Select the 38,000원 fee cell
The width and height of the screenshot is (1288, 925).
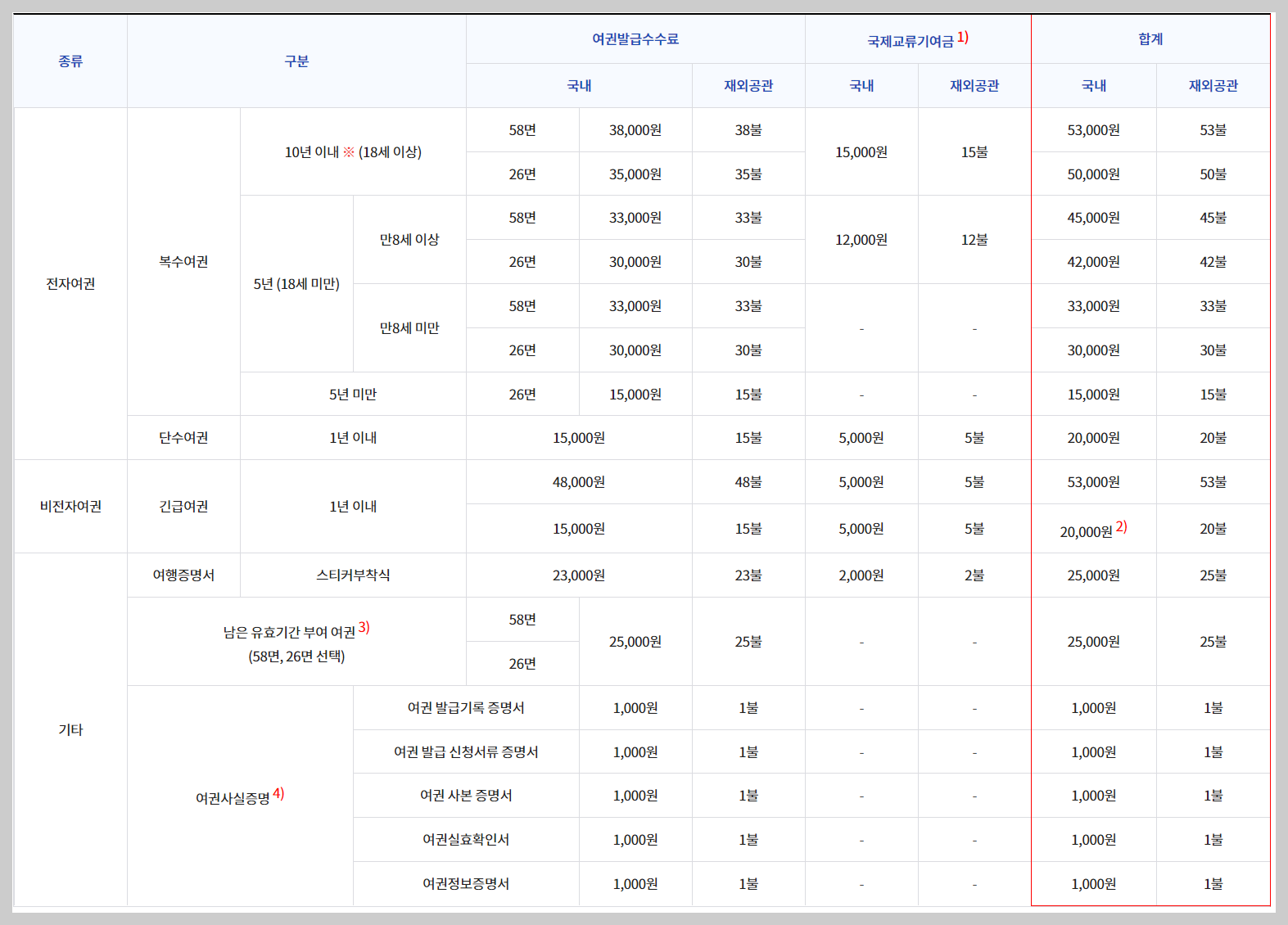(x=635, y=130)
